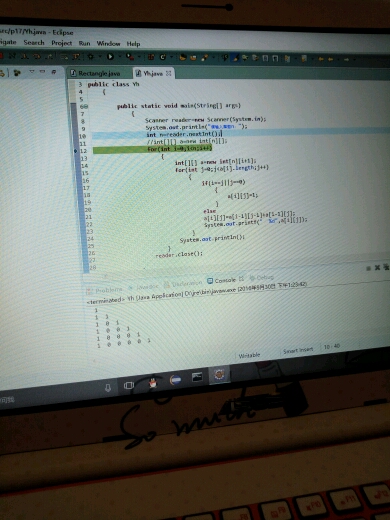Open the Problems view tab
This screenshot has width=390, height=520.
(105, 290)
